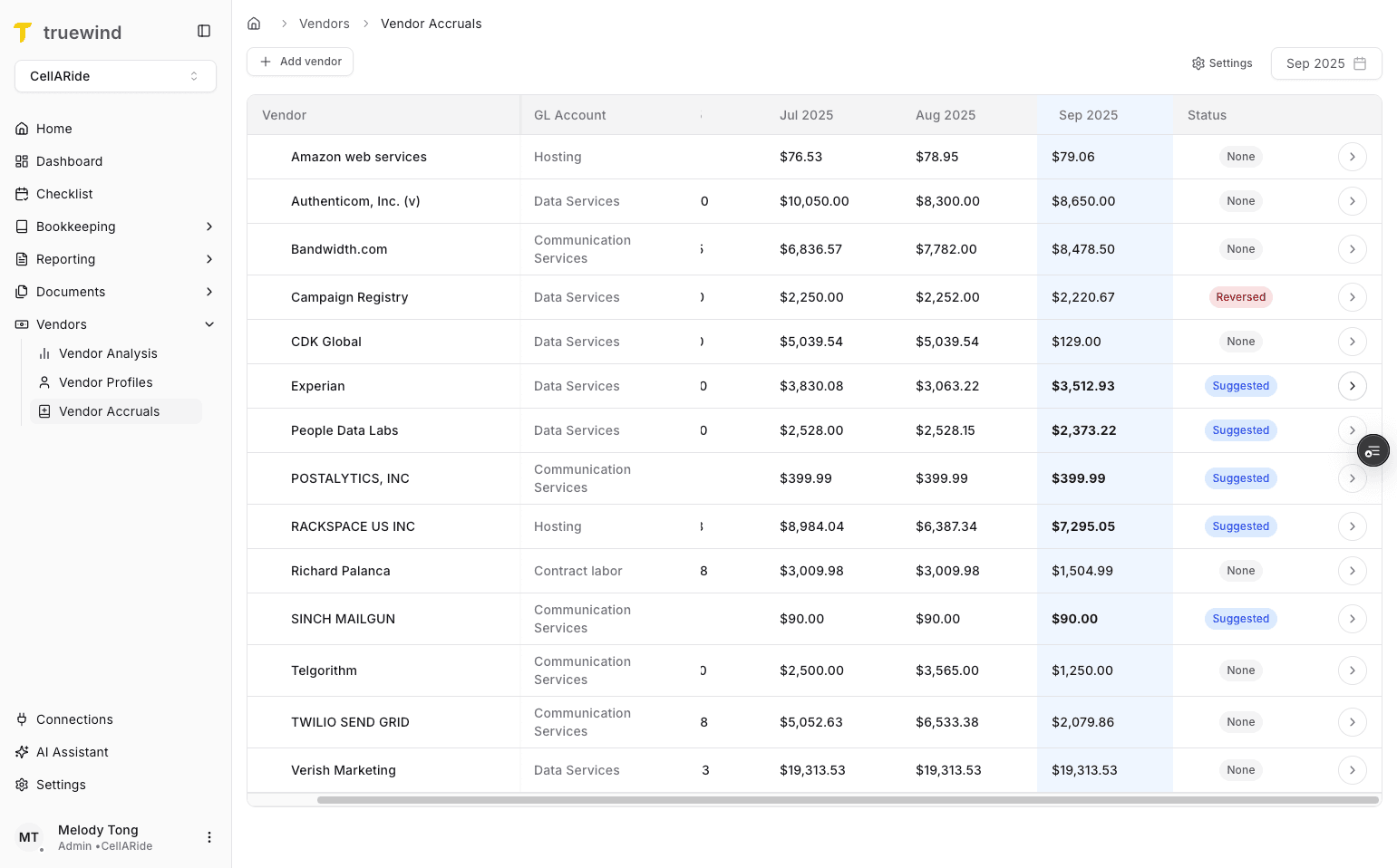This screenshot has width=1397, height=868.
Task: Open TWILIO SEND GRID row arrow
Action: (1353, 722)
